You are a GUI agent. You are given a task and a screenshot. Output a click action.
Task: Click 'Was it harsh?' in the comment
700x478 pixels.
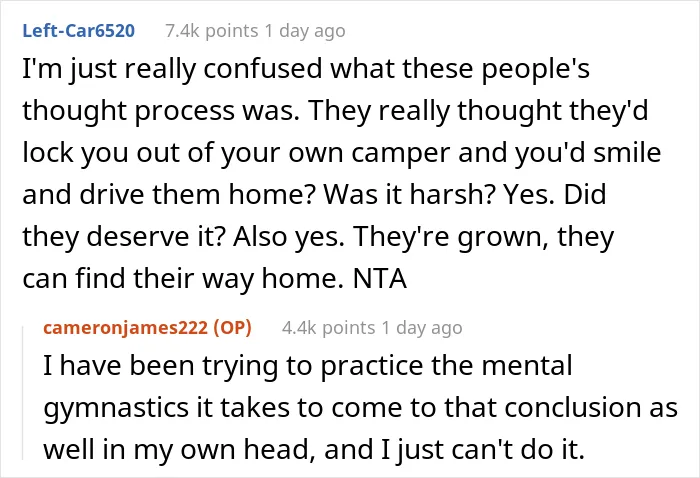409,195
